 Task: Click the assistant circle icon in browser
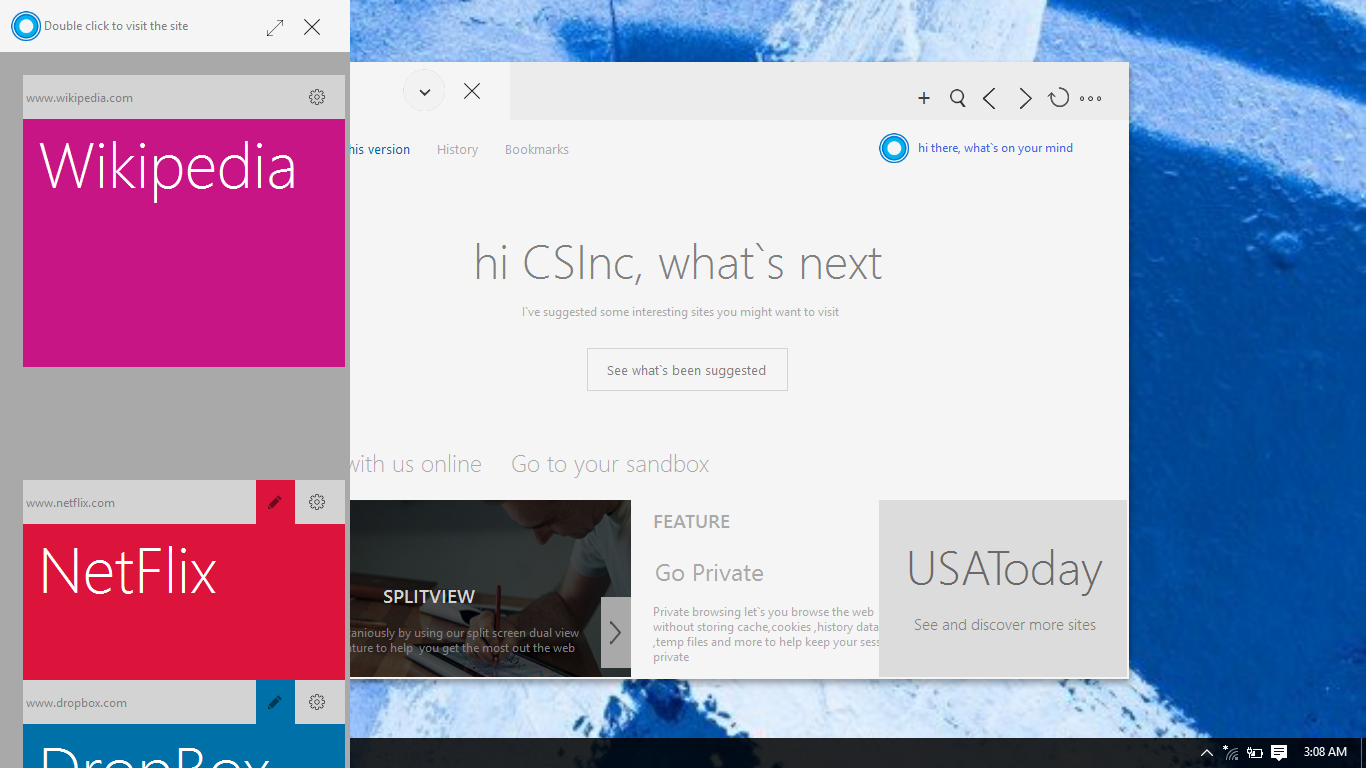click(x=894, y=148)
